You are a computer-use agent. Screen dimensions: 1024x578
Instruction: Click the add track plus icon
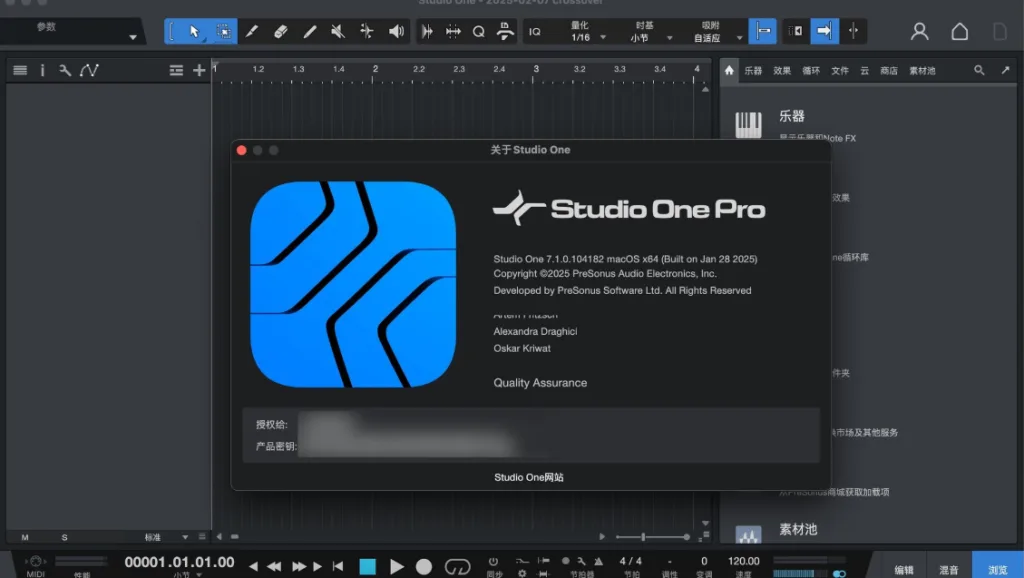[199, 70]
